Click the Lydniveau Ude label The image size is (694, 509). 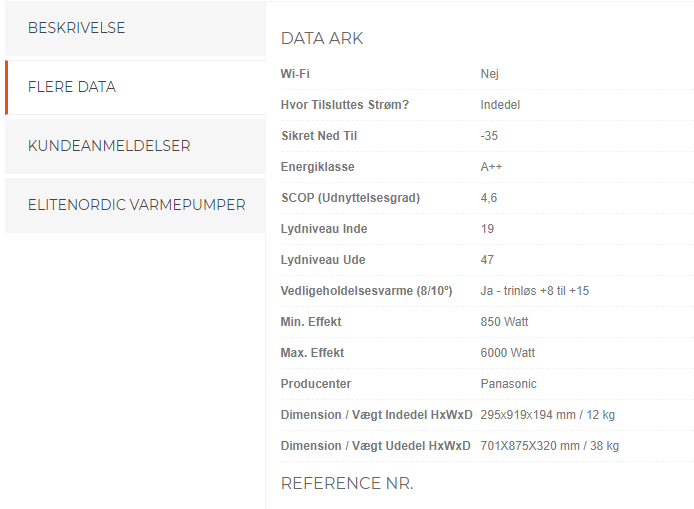[x=323, y=260]
